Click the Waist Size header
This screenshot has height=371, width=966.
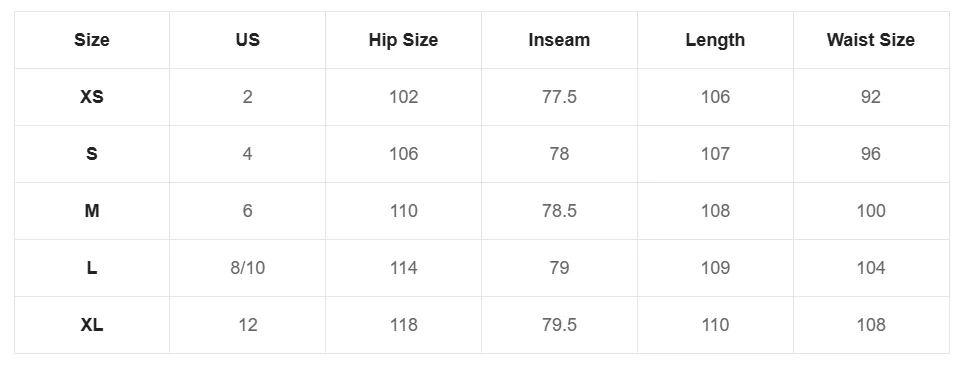click(x=871, y=40)
